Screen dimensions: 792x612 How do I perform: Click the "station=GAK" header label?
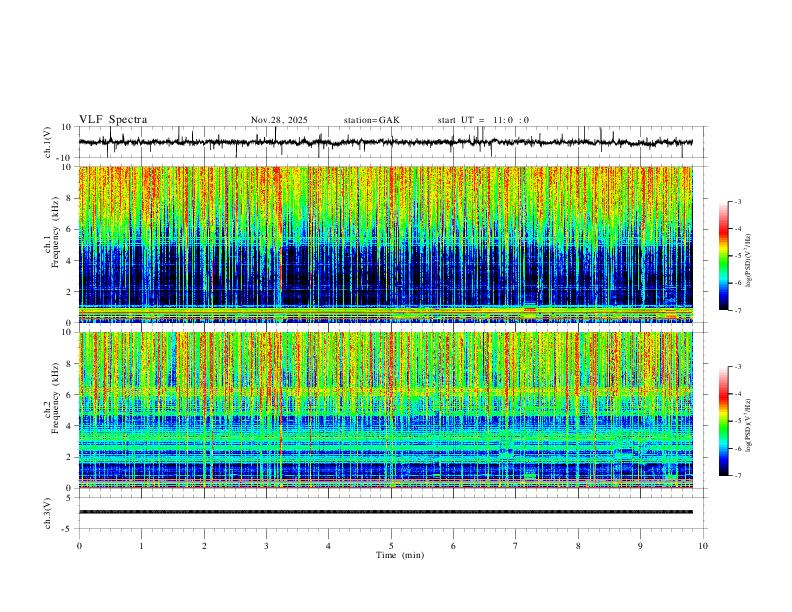[x=372, y=120]
